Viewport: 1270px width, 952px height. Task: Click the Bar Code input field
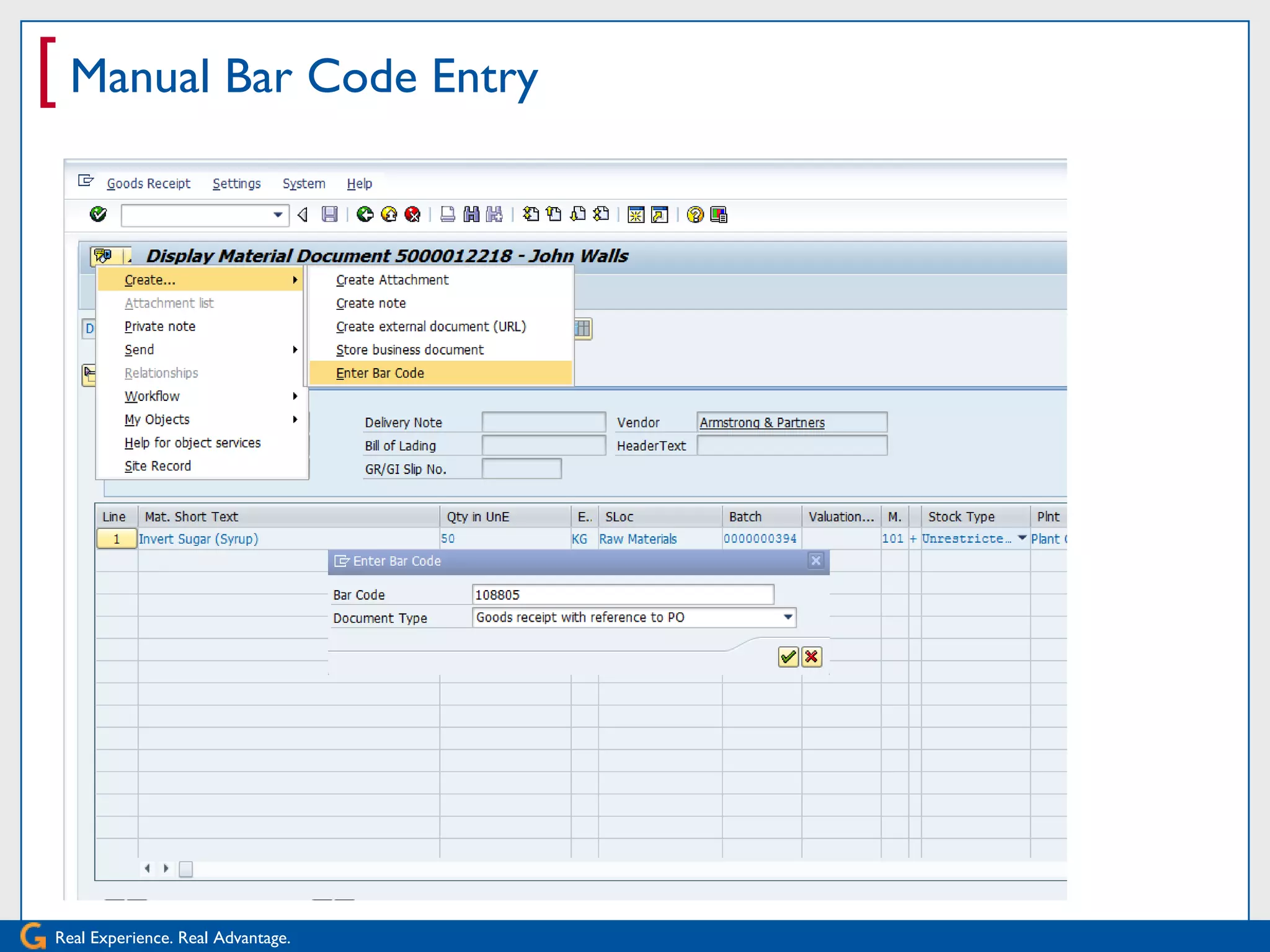tap(623, 594)
